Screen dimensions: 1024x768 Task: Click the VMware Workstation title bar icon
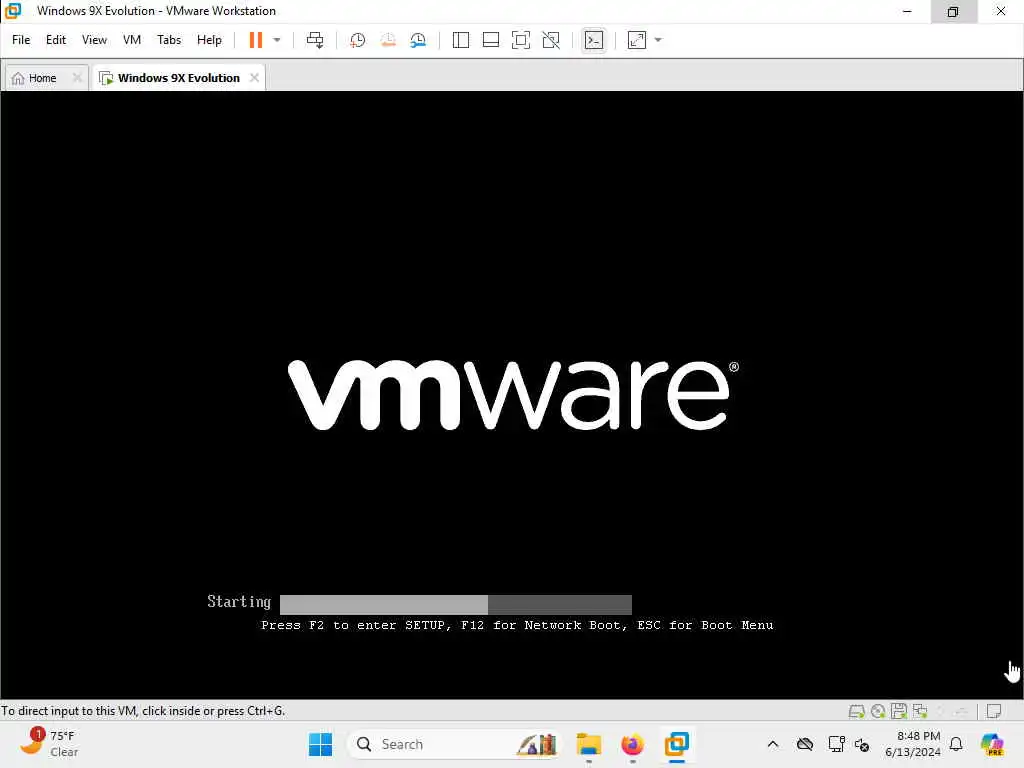coord(13,10)
